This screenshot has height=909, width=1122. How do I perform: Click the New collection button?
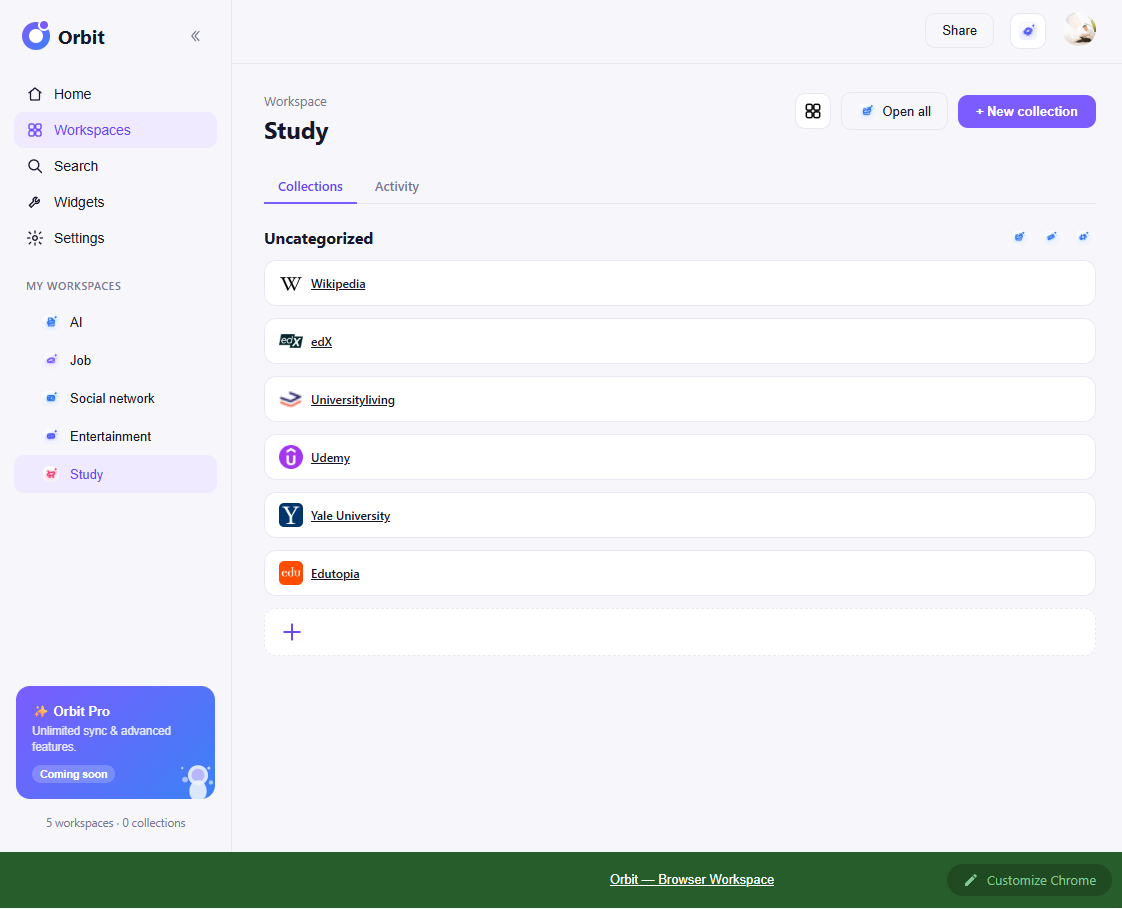(1026, 112)
